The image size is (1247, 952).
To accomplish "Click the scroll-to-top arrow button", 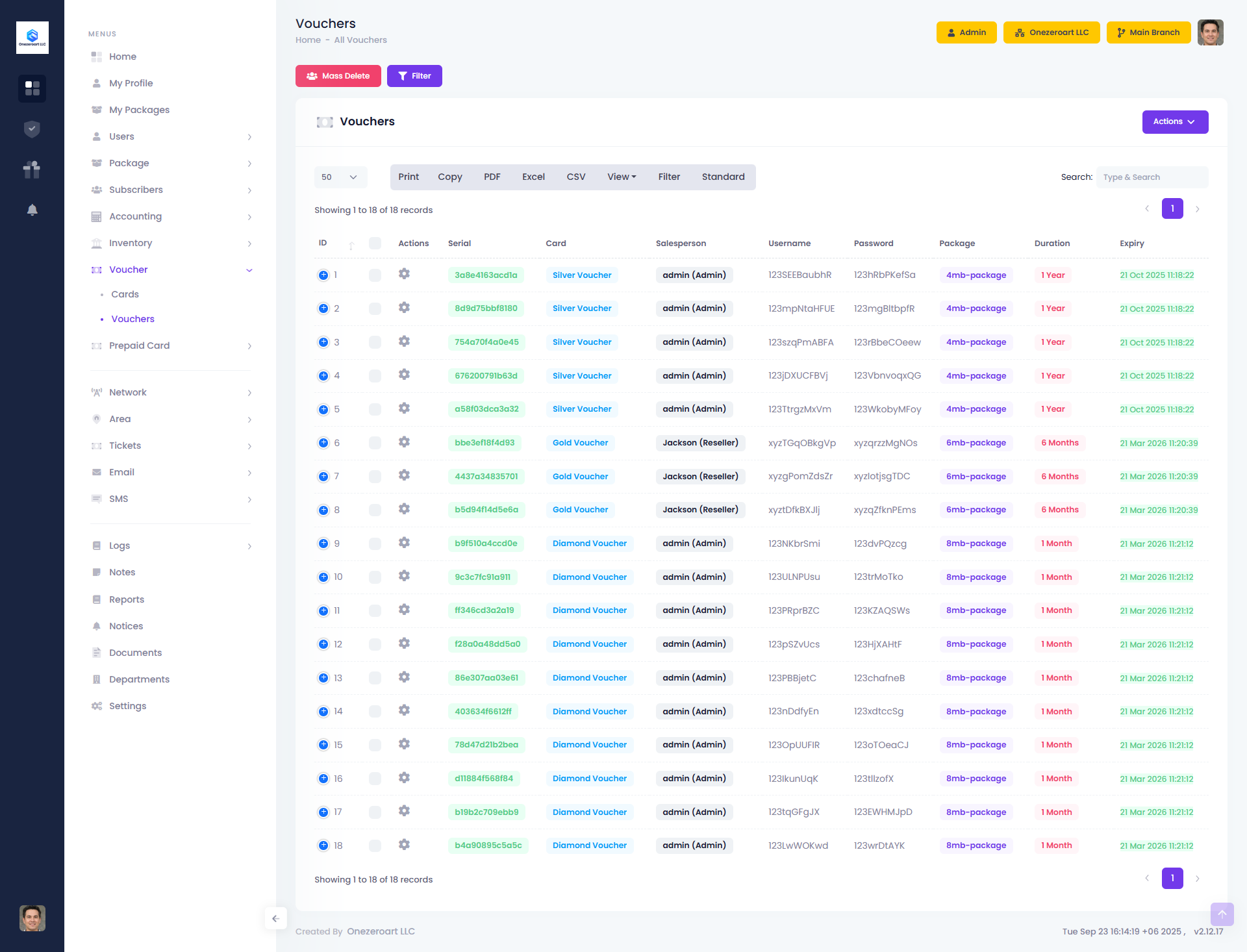I will pyautogui.click(x=1222, y=914).
